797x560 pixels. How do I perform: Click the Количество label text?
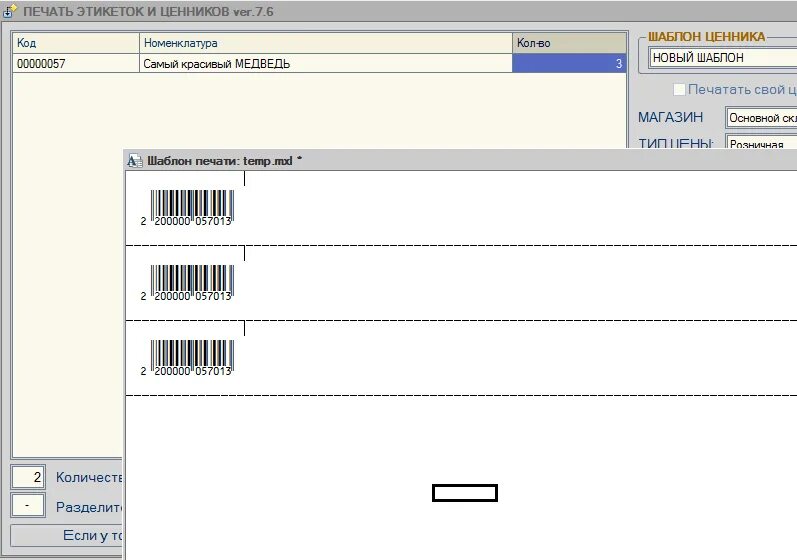click(89, 477)
